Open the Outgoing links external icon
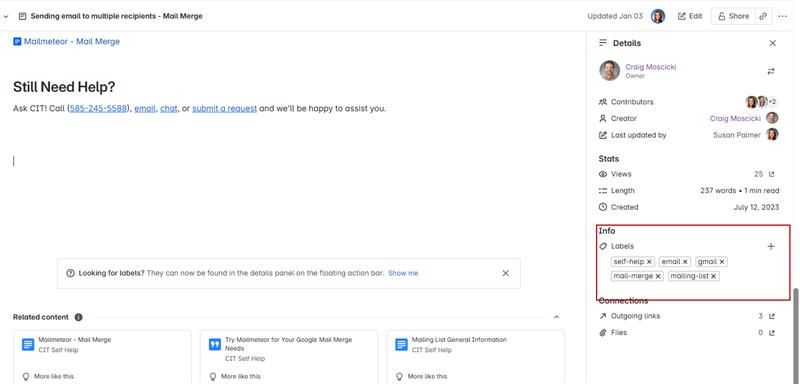The height and width of the screenshot is (384, 800). tap(771, 316)
